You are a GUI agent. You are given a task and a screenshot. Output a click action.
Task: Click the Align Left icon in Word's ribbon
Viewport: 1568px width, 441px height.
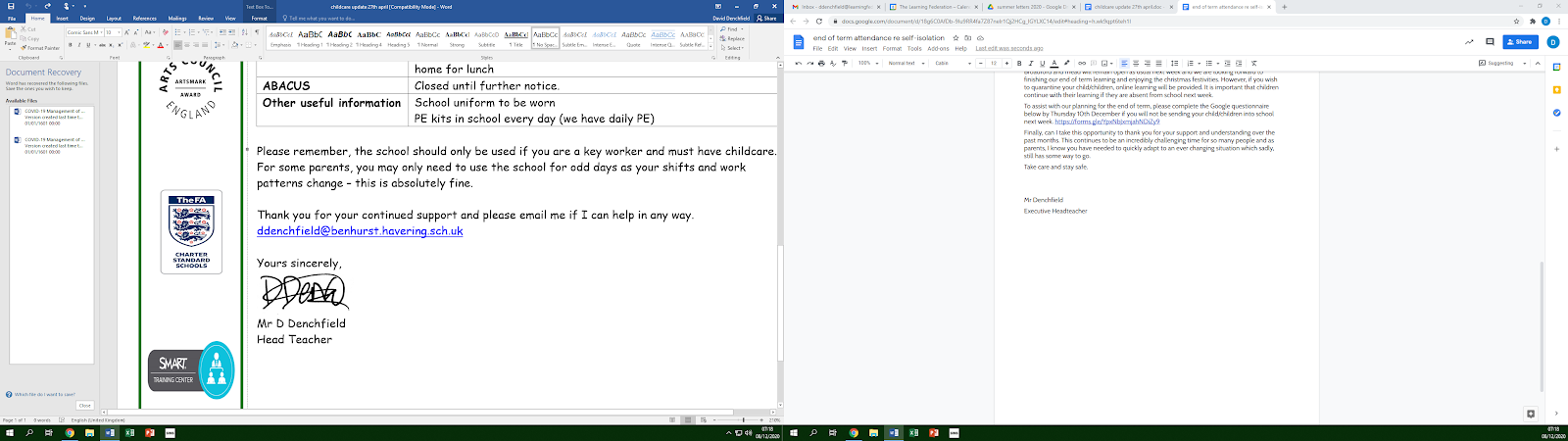point(177,45)
